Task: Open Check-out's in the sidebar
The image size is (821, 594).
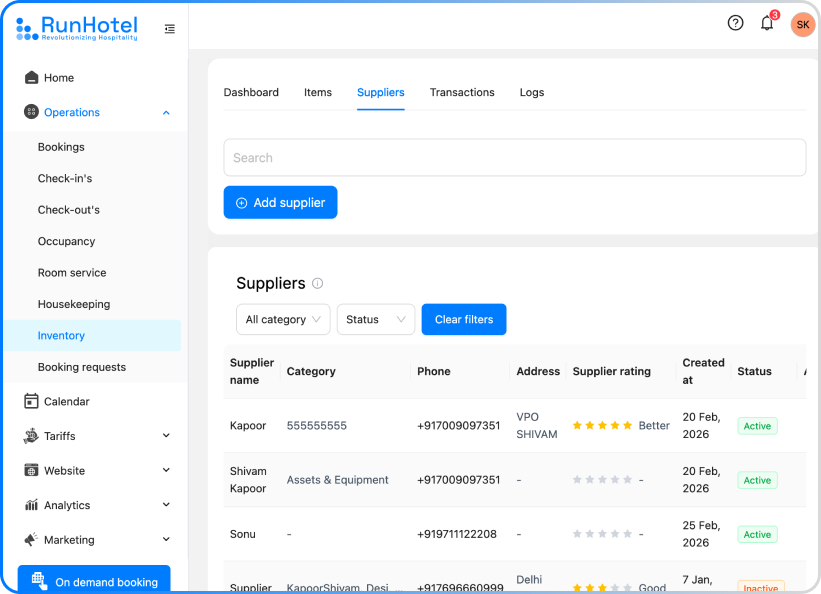Action: [69, 210]
